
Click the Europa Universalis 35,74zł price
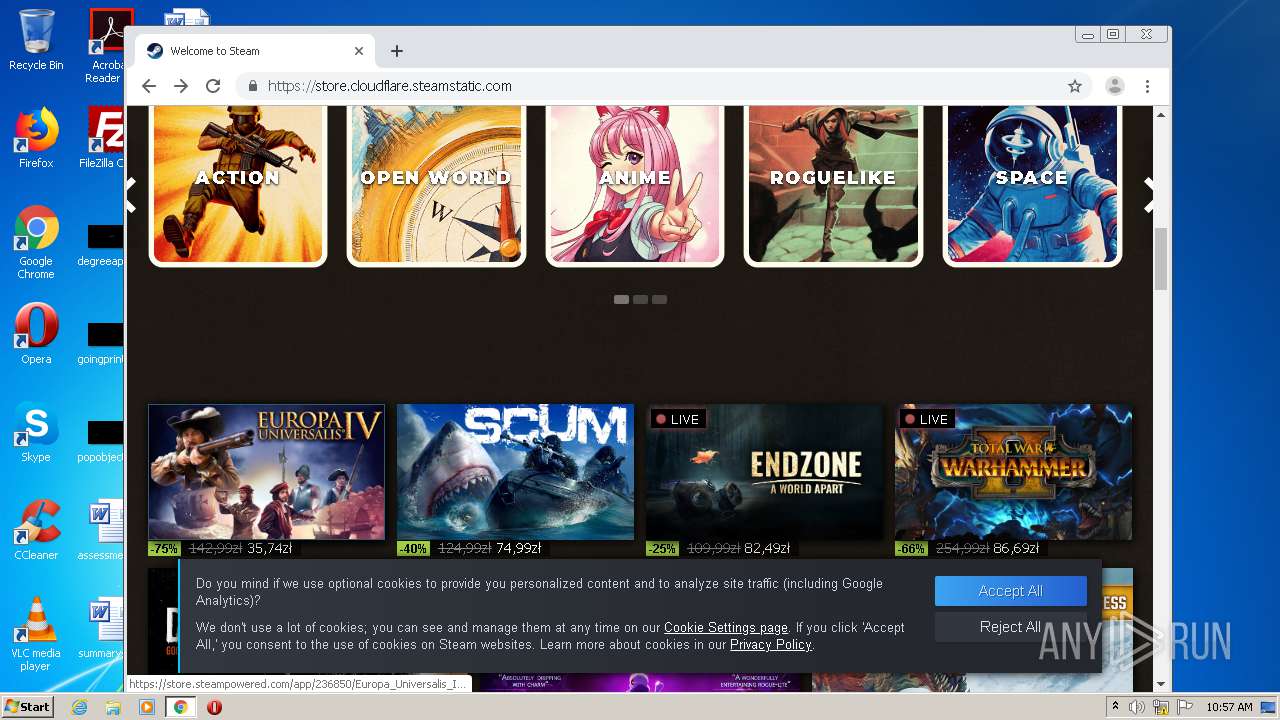tap(269, 548)
